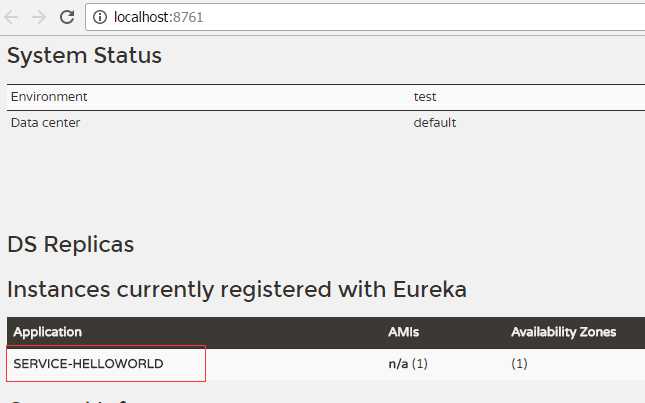
Task: Select the Data center row label
Action: pyautogui.click(x=45, y=123)
